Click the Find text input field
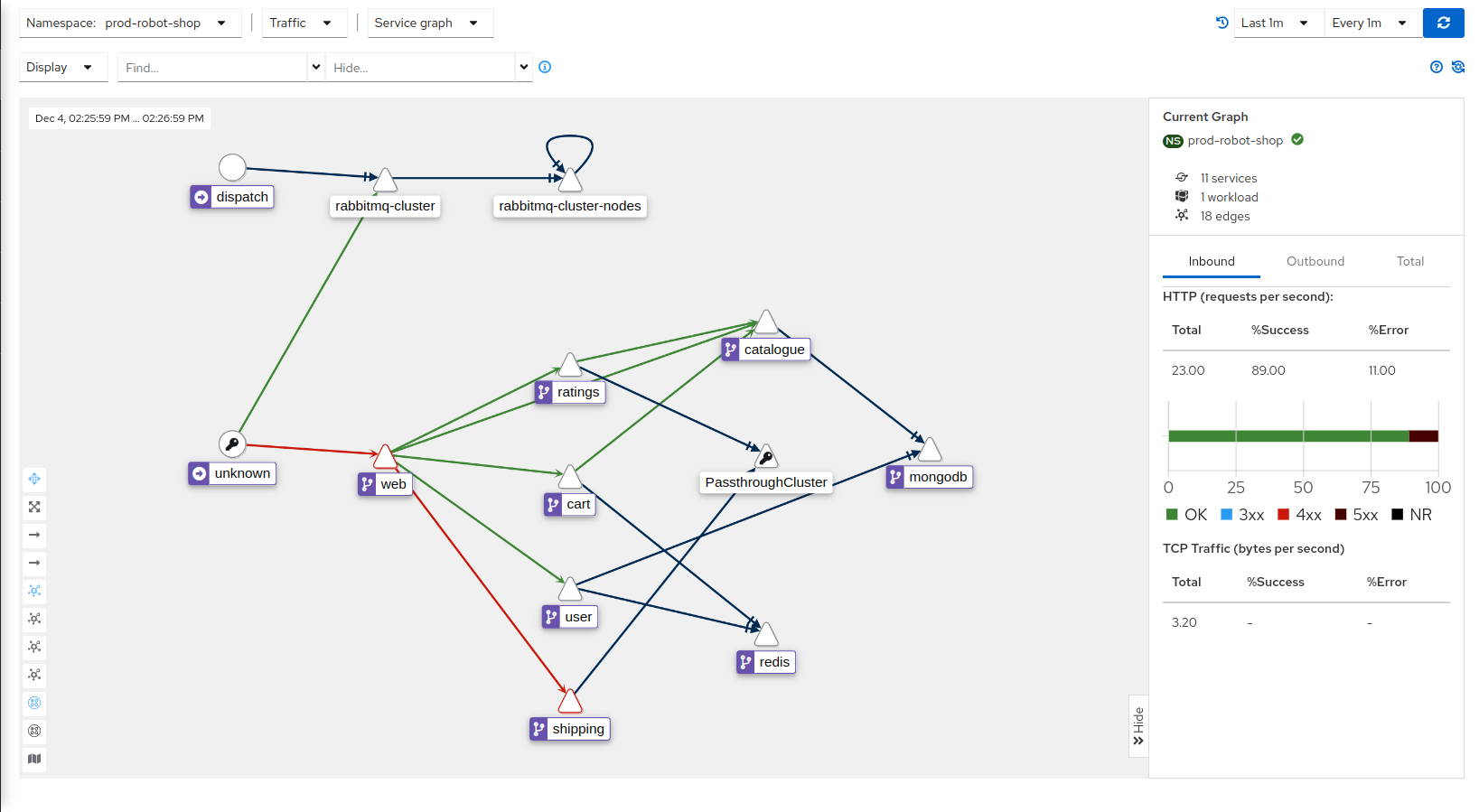 click(x=212, y=68)
